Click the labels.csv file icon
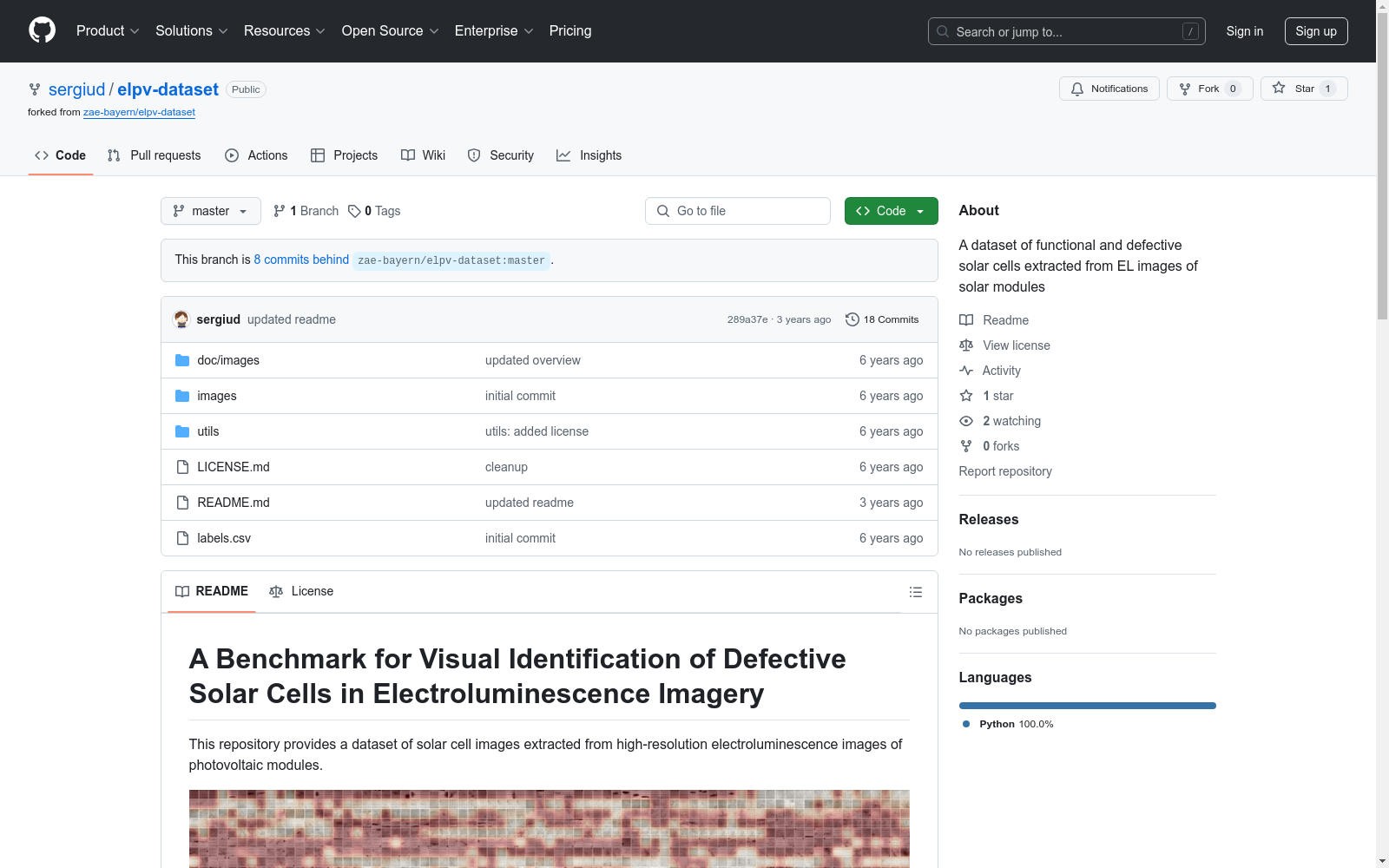1389x868 pixels. (182, 538)
